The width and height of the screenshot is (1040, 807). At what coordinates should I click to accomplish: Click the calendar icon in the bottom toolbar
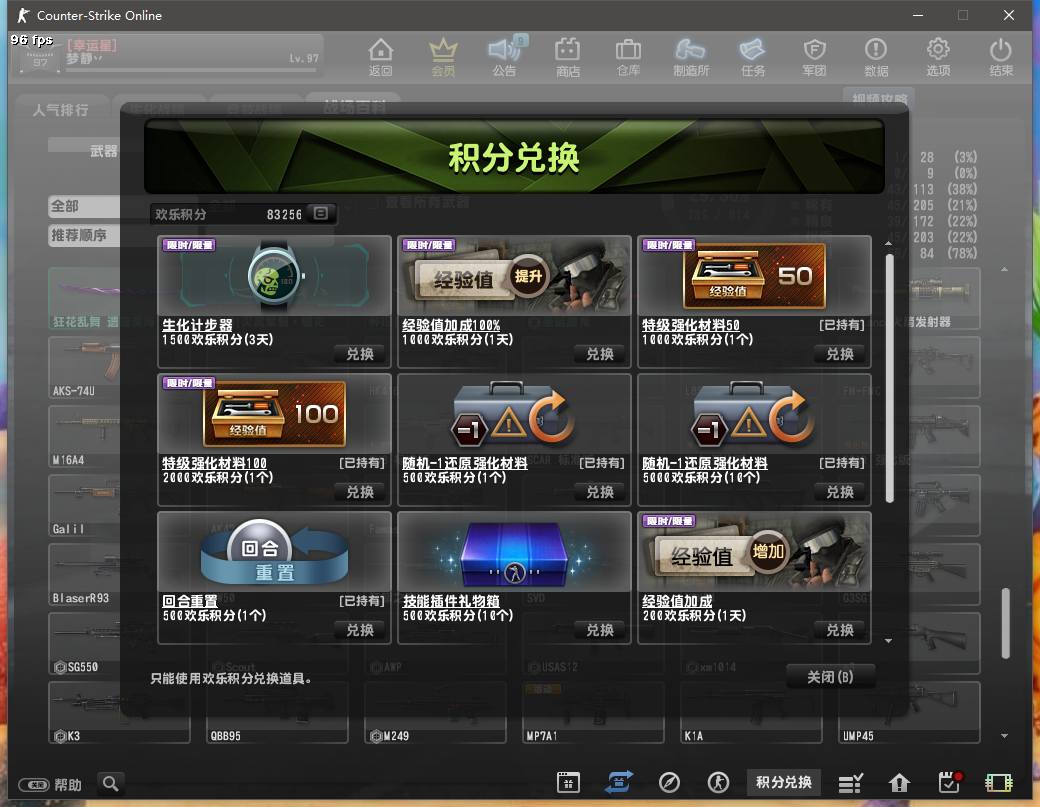[x=568, y=782]
